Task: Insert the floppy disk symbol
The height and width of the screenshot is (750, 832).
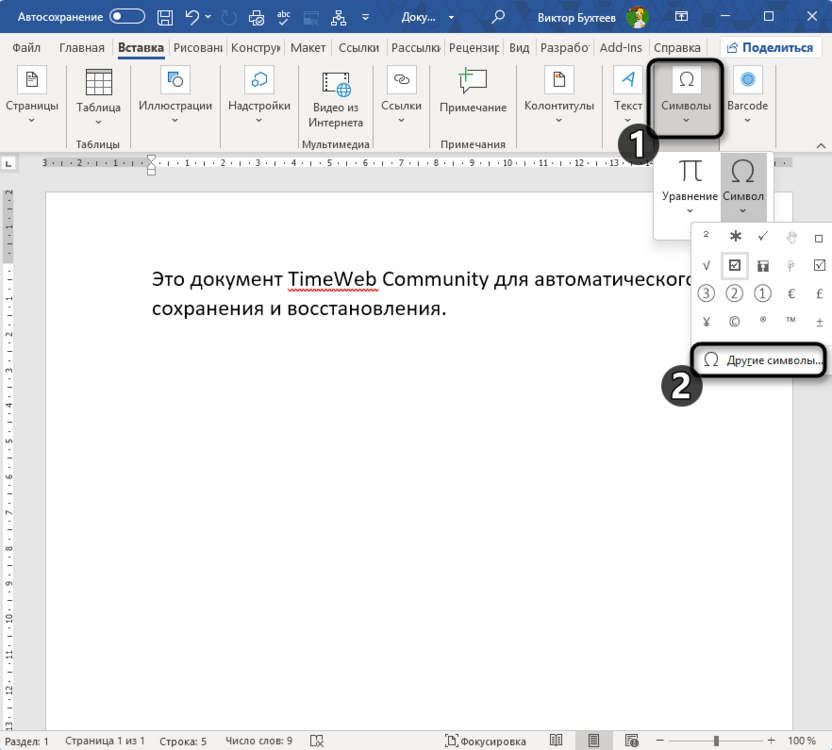Action: tap(763, 266)
